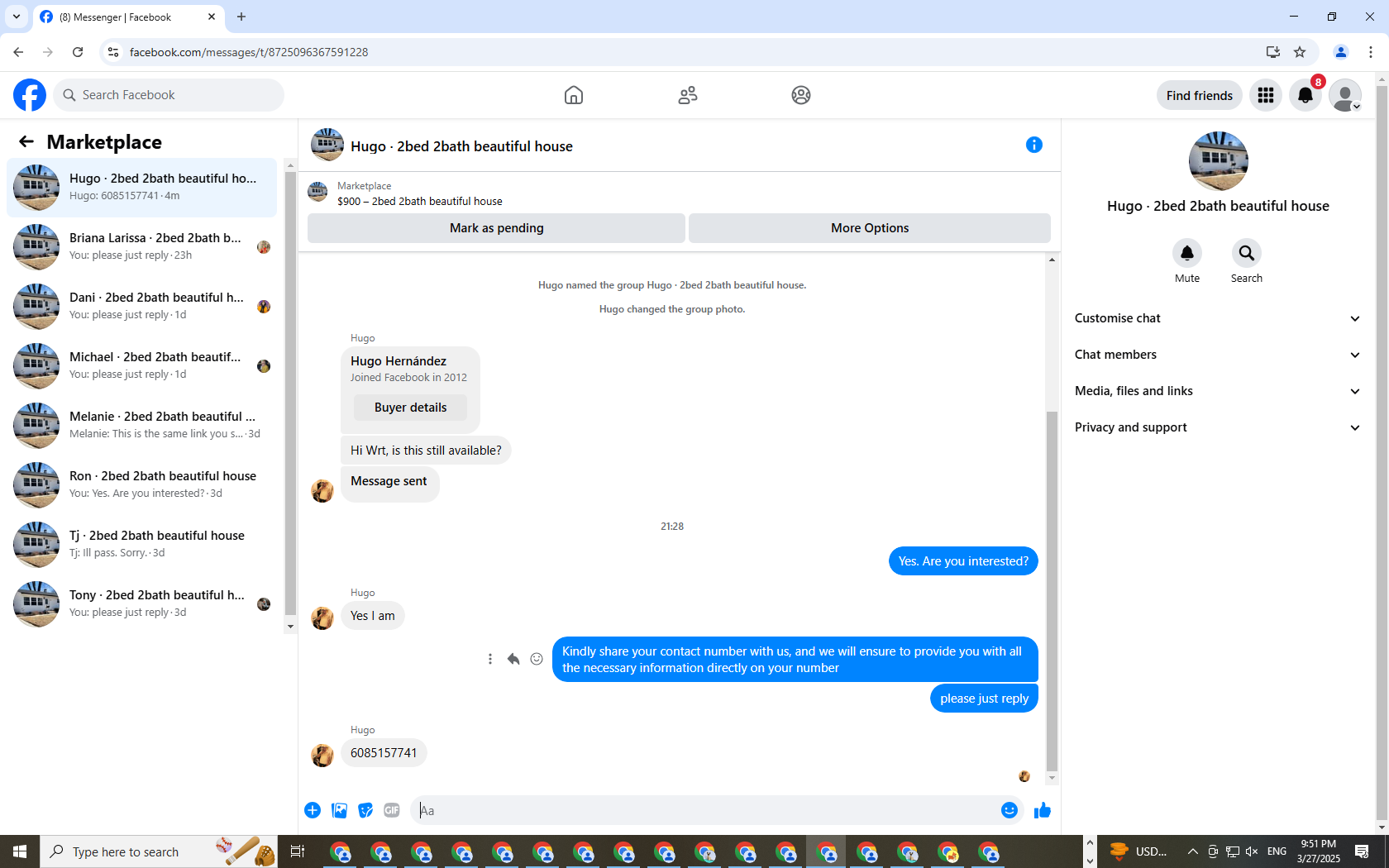Show hidden system tray icons
1389x868 pixels.
[1192, 851]
